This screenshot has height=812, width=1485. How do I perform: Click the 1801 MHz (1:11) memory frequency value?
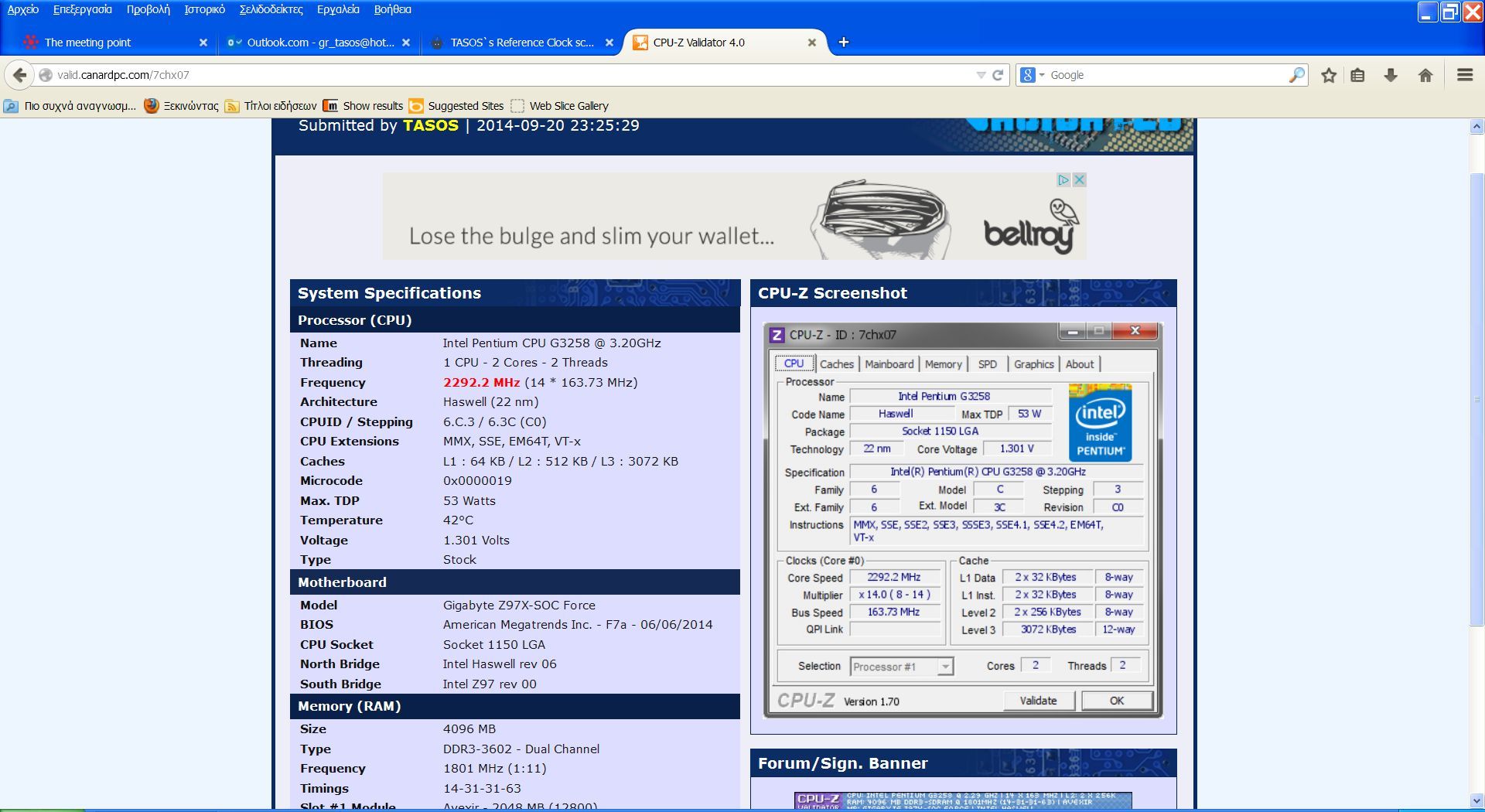(495, 769)
